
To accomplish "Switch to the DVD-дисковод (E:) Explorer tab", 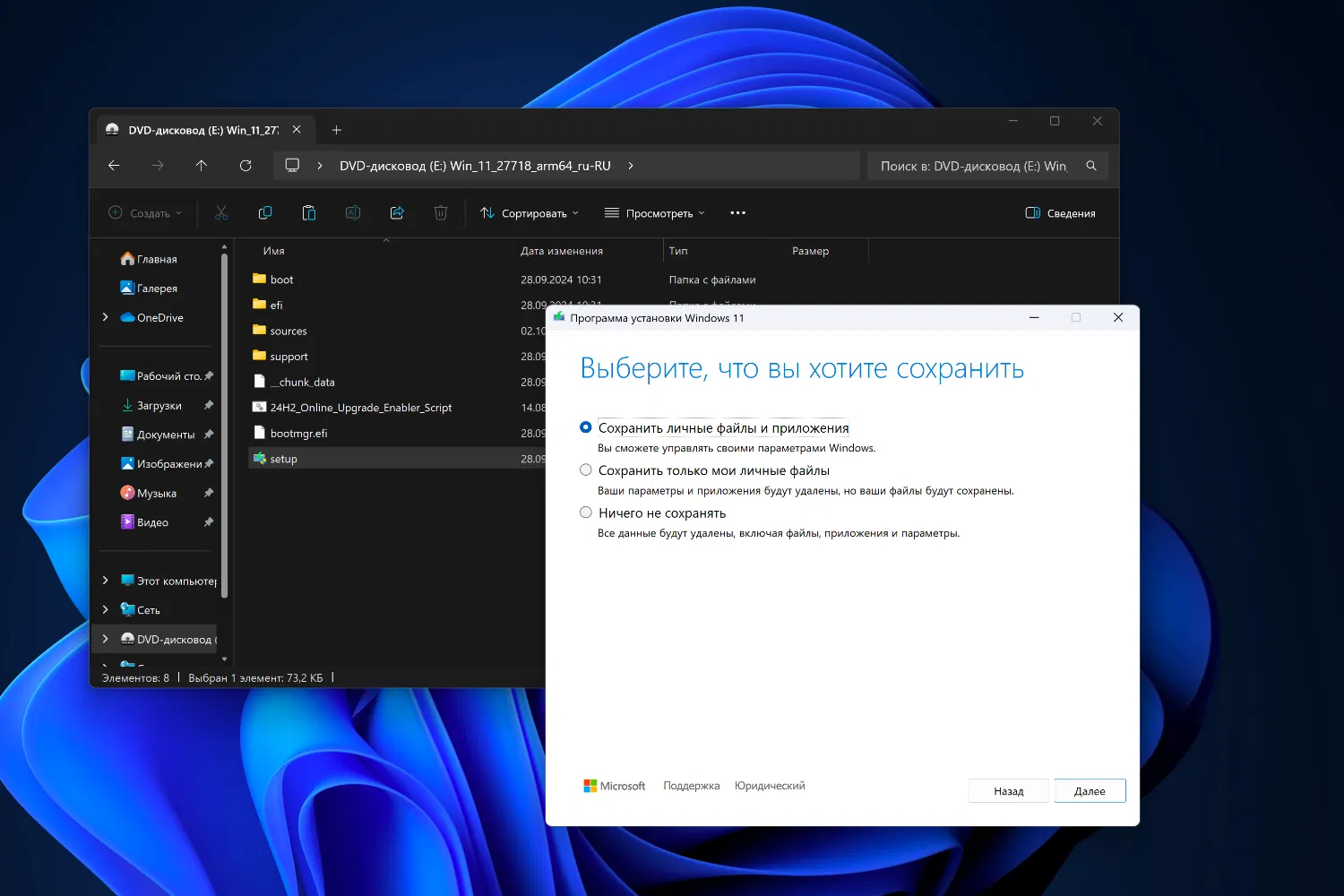I will click(x=204, y=130).
